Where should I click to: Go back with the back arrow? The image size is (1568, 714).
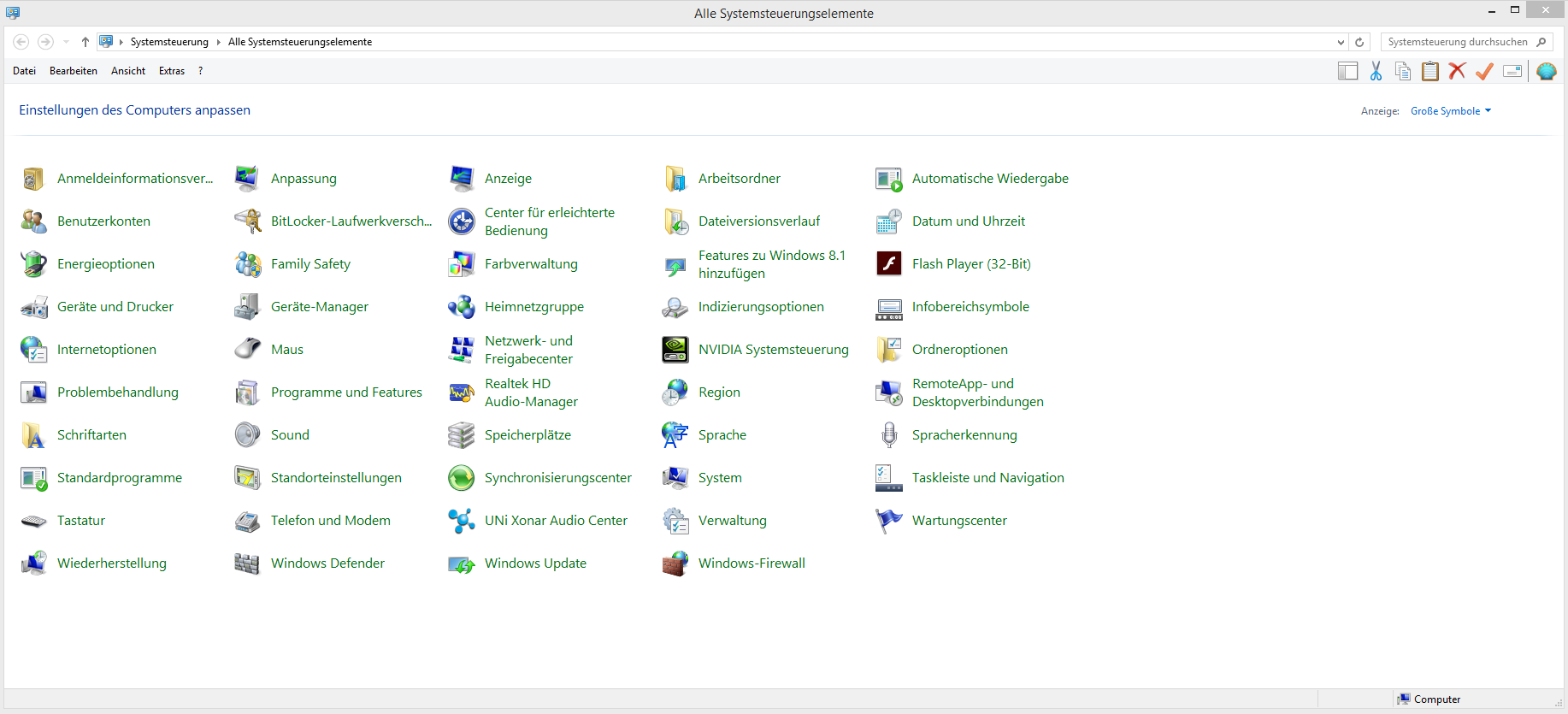(21, 42)
